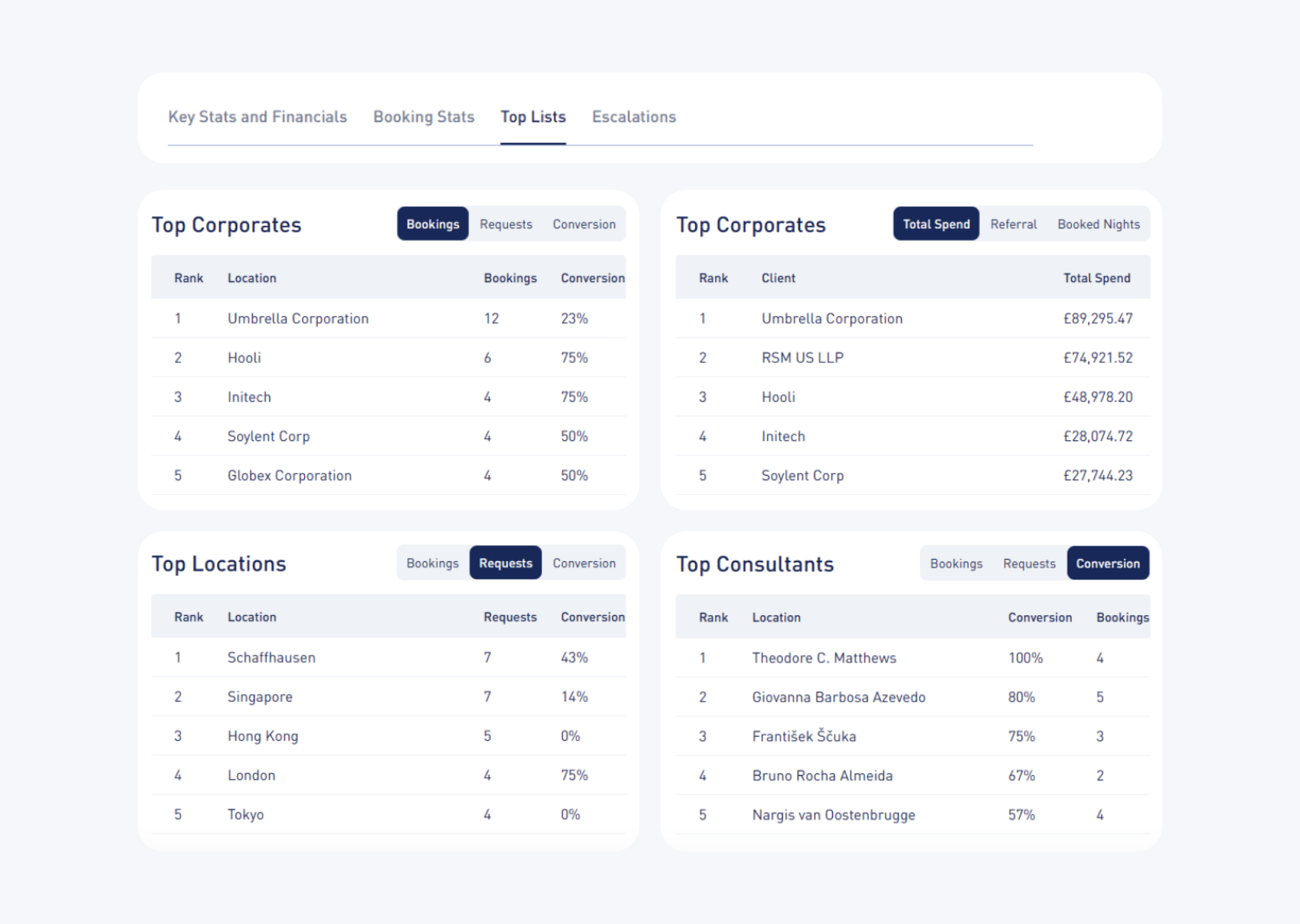Select Referral view for Top Corporates
Screen dimensions: 1300x924
point(1013,224)
